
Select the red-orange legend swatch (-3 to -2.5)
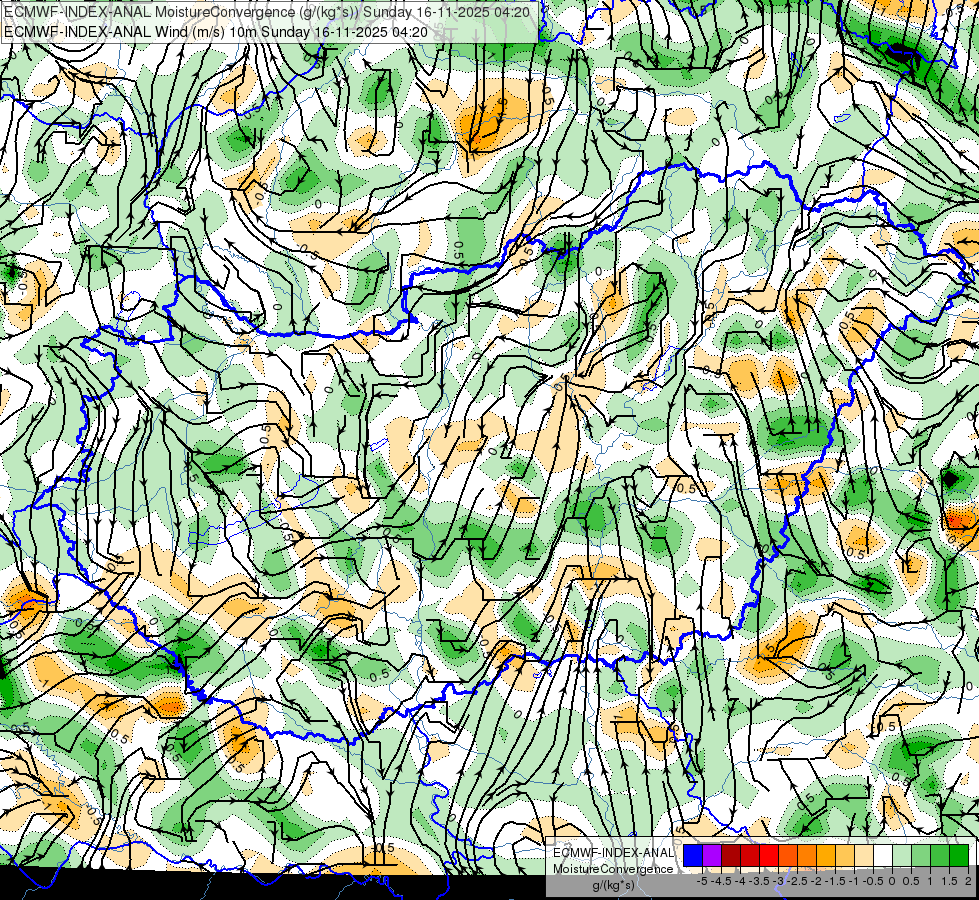[x=788, y=855]
